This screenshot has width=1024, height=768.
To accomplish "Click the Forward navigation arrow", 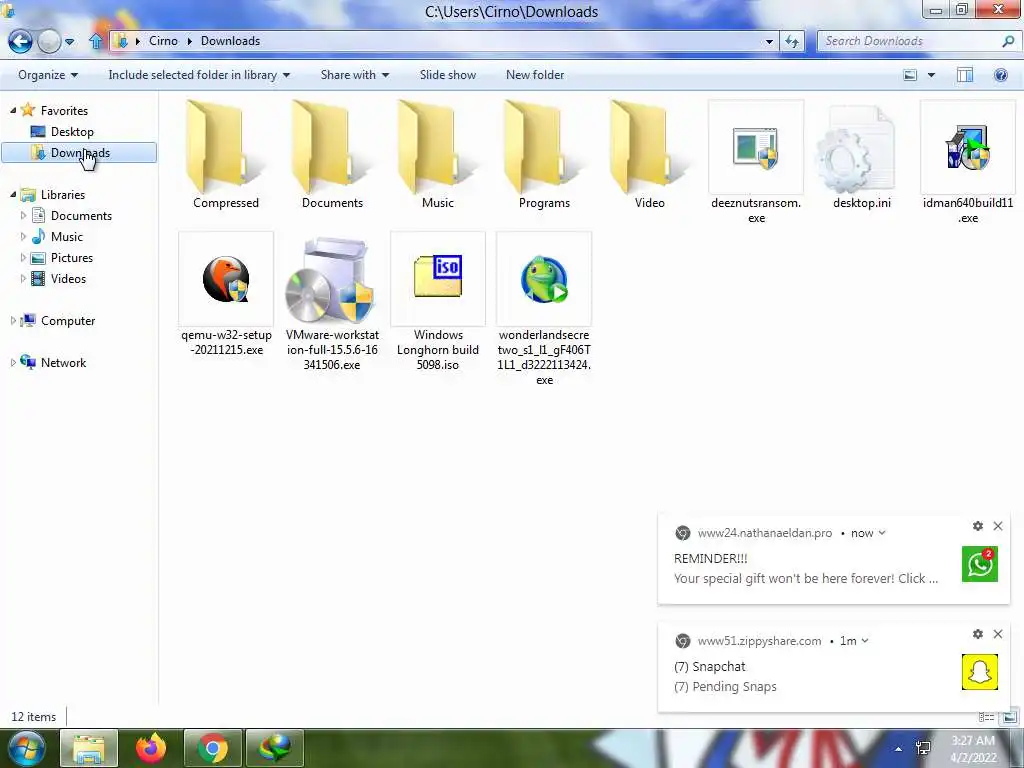I will (x=49, y=41).
